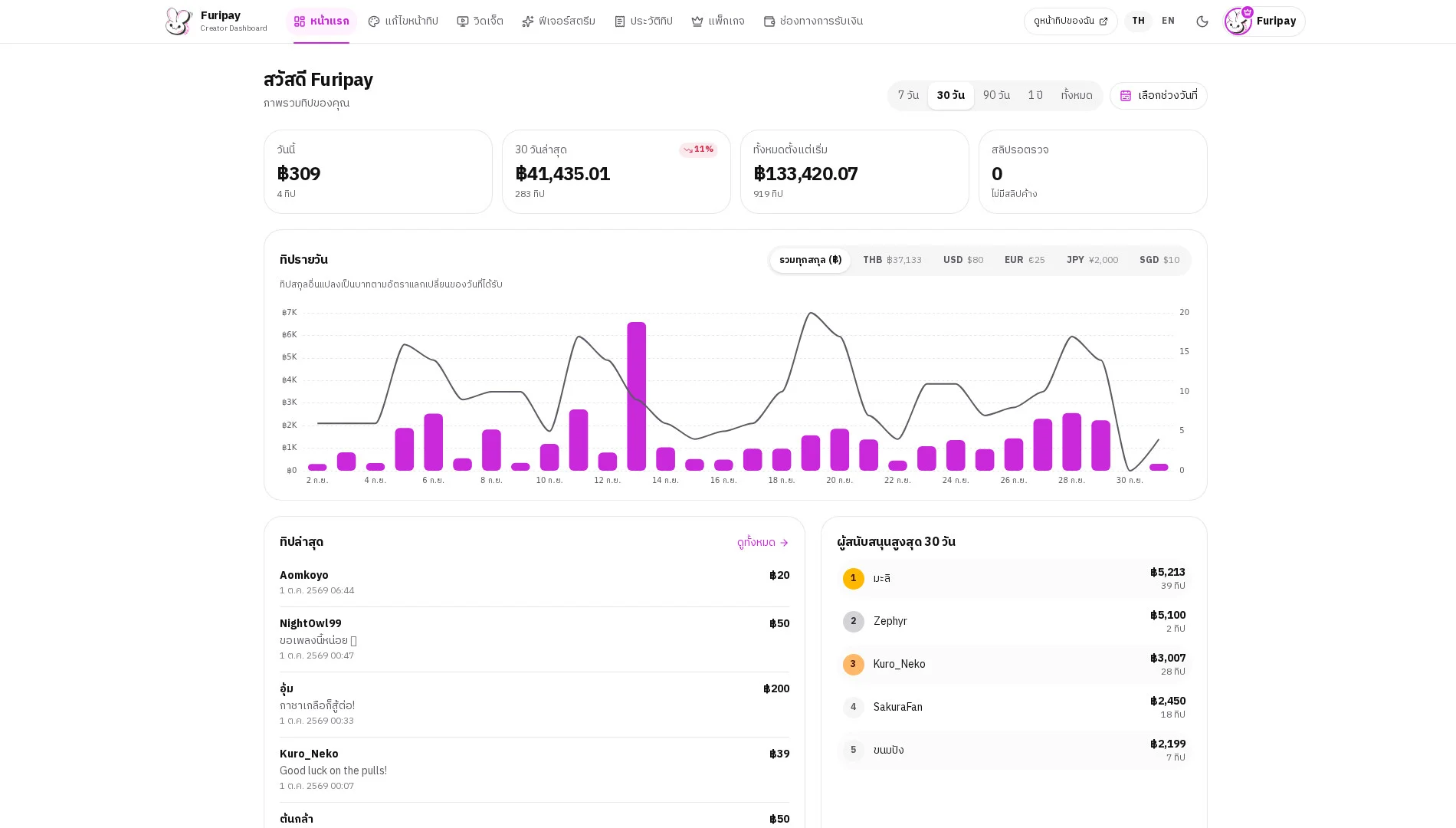Screen dimensions: 1456x828
Task: Select the ทั้งหมด time range
Action: [1077, 96]
